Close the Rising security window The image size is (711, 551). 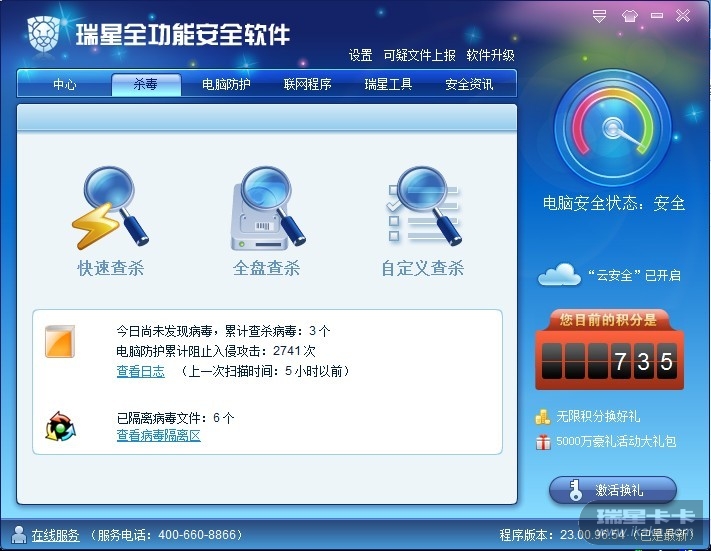(683, 16)
